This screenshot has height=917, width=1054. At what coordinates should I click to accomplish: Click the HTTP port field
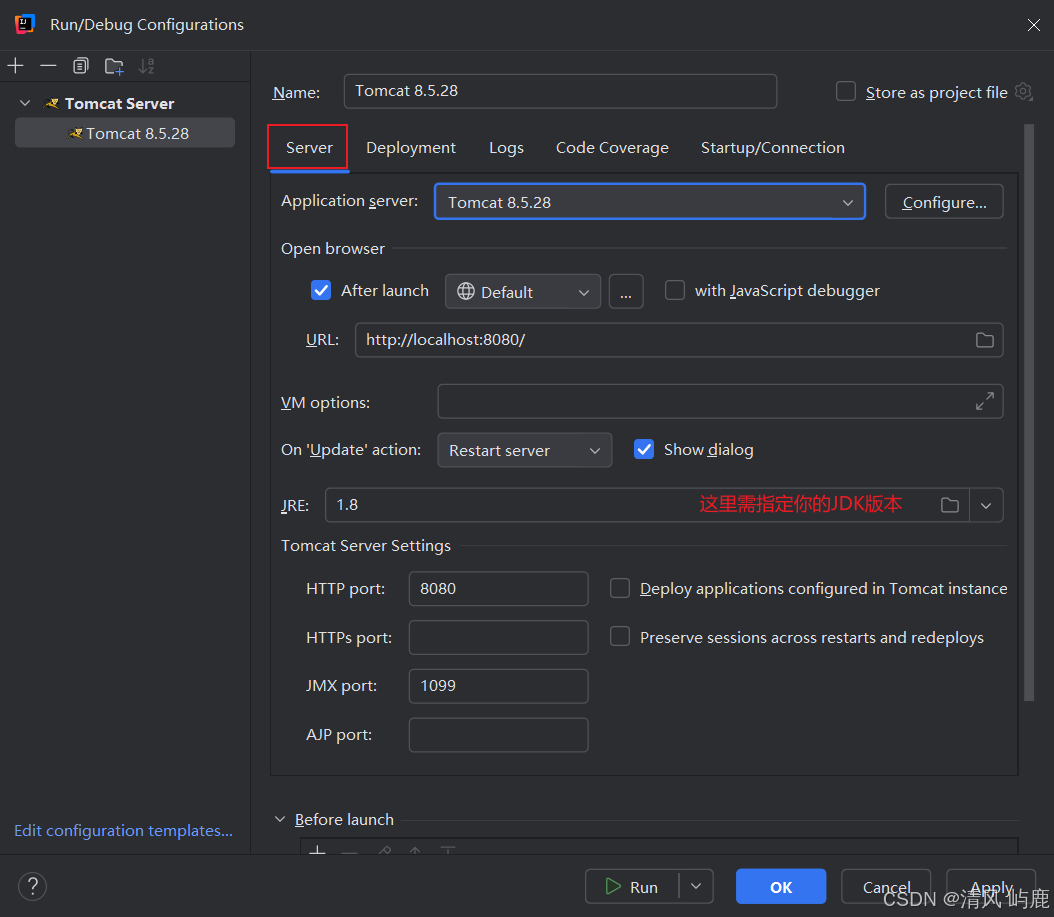click(x=498, y=588)
